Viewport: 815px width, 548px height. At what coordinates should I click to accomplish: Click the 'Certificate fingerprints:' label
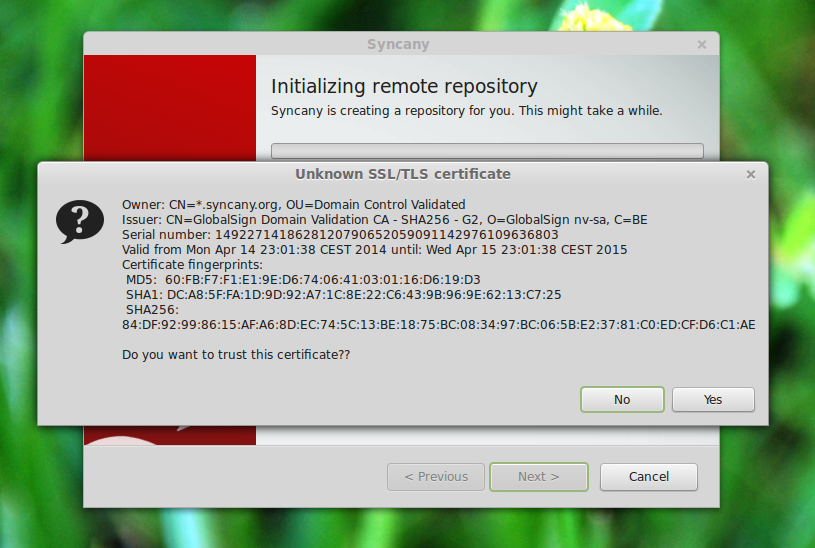(192, 265)
